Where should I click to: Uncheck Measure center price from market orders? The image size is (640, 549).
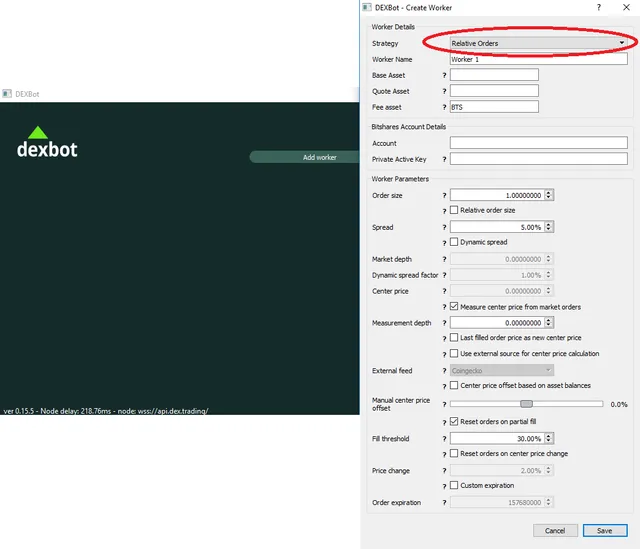point(454,306)
